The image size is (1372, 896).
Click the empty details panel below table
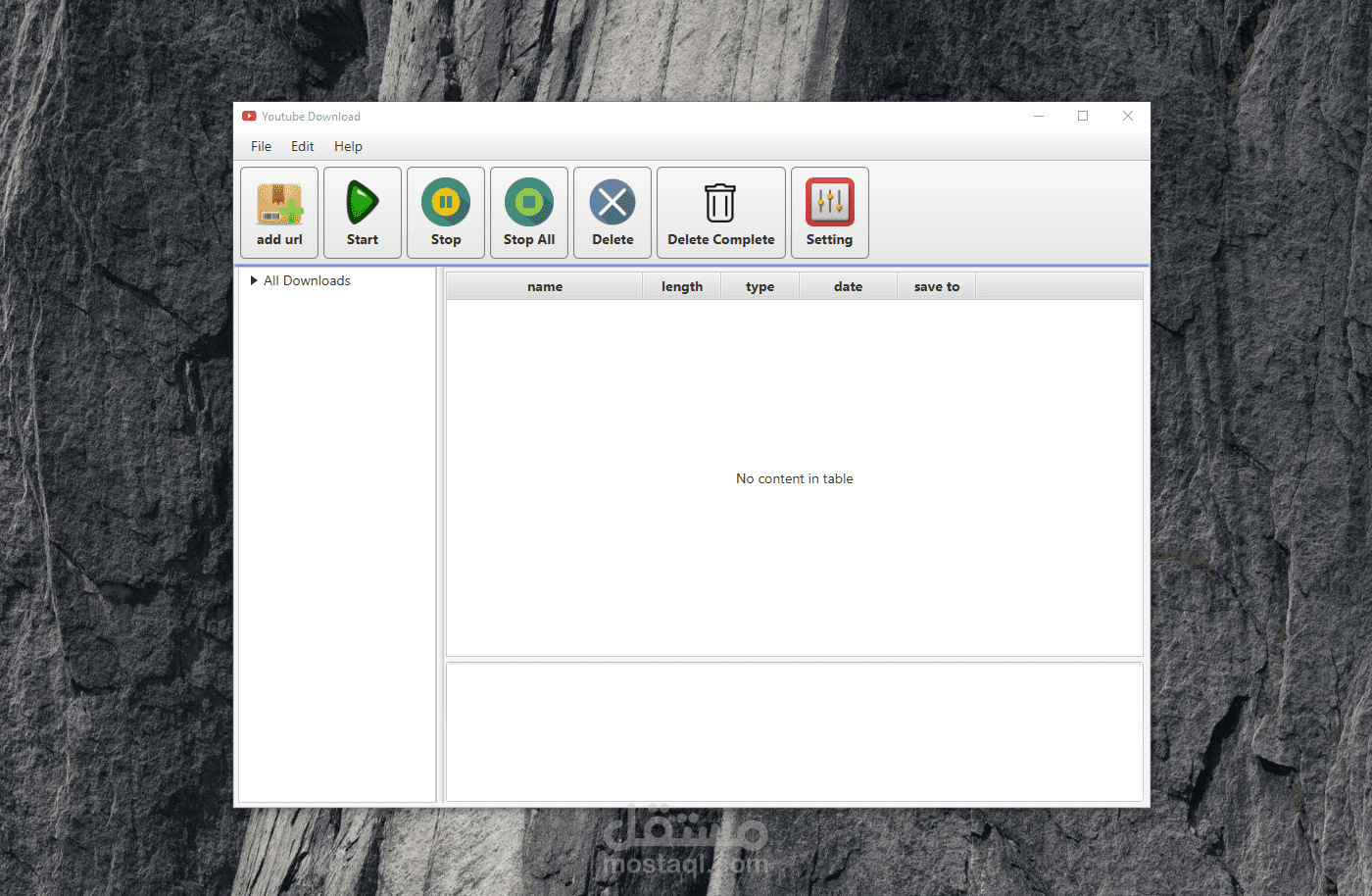795,732
